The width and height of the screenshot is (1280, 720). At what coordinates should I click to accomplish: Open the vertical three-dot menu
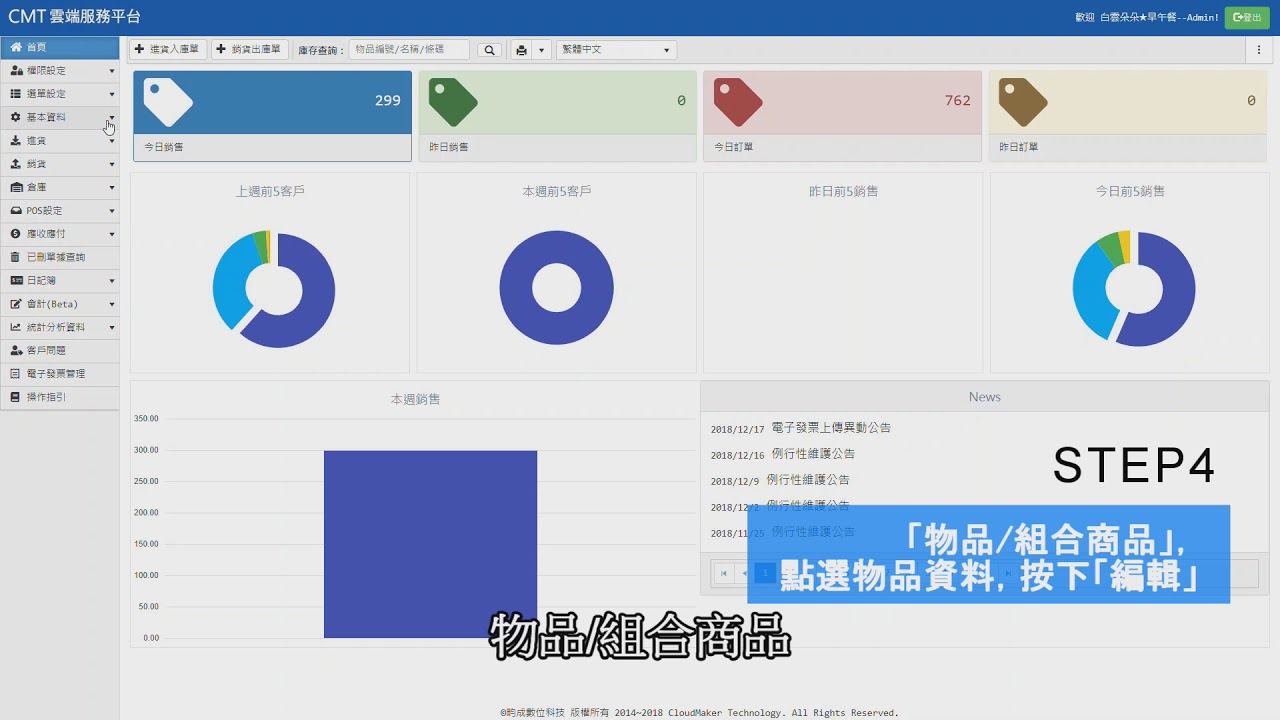pos(1259,50)
